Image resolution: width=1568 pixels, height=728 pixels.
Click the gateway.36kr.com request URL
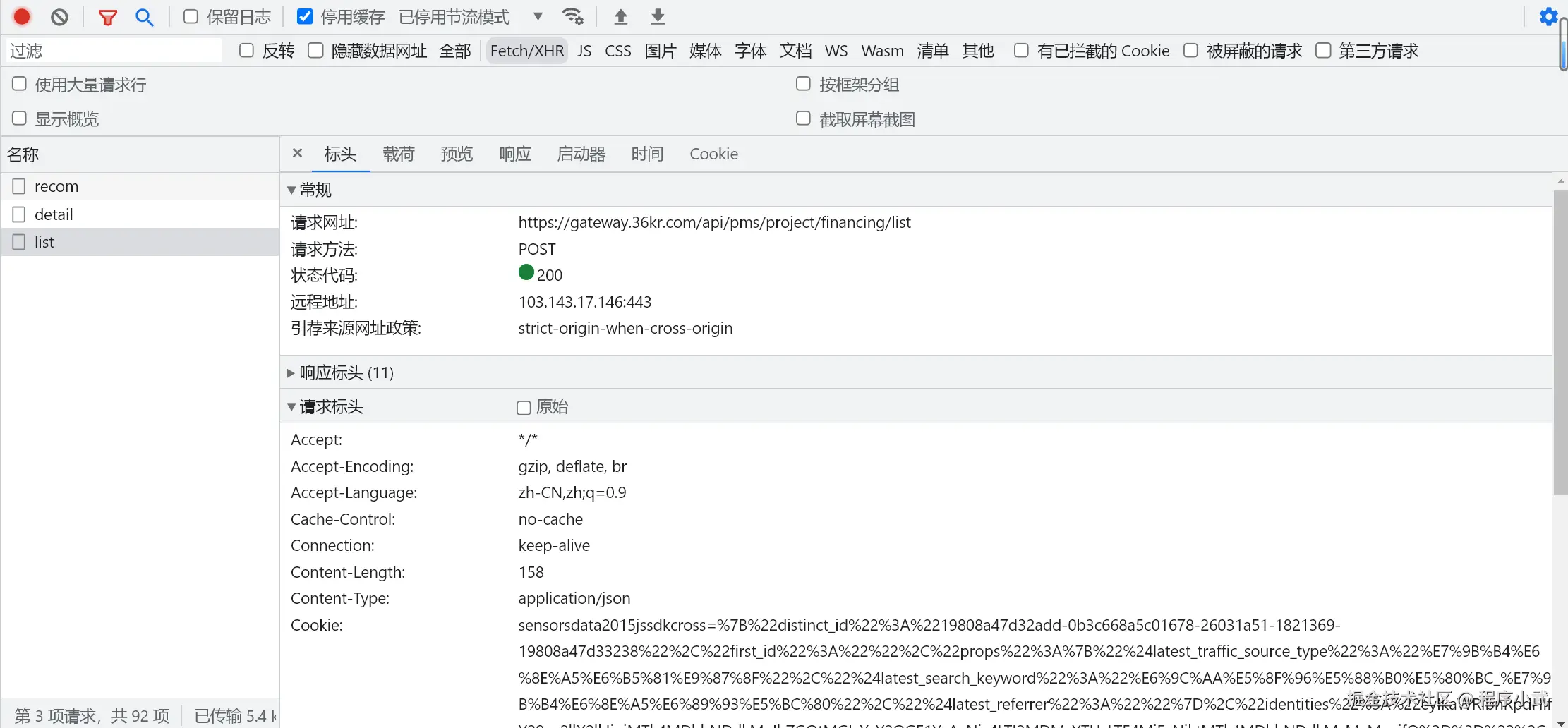pos(715,222)
